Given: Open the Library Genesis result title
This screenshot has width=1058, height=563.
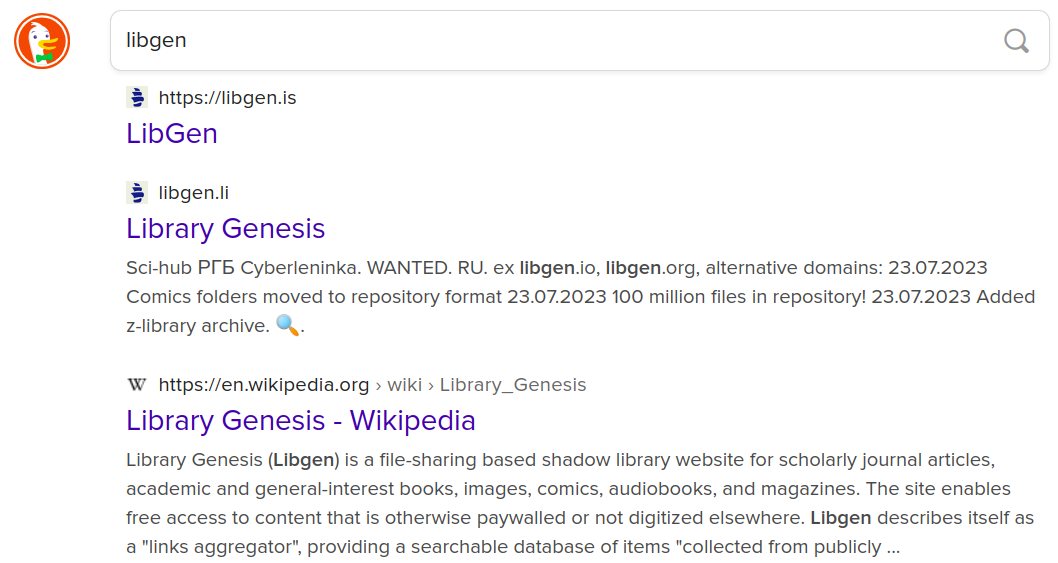Looking at the screenshot, I should (x=226, y=228).
